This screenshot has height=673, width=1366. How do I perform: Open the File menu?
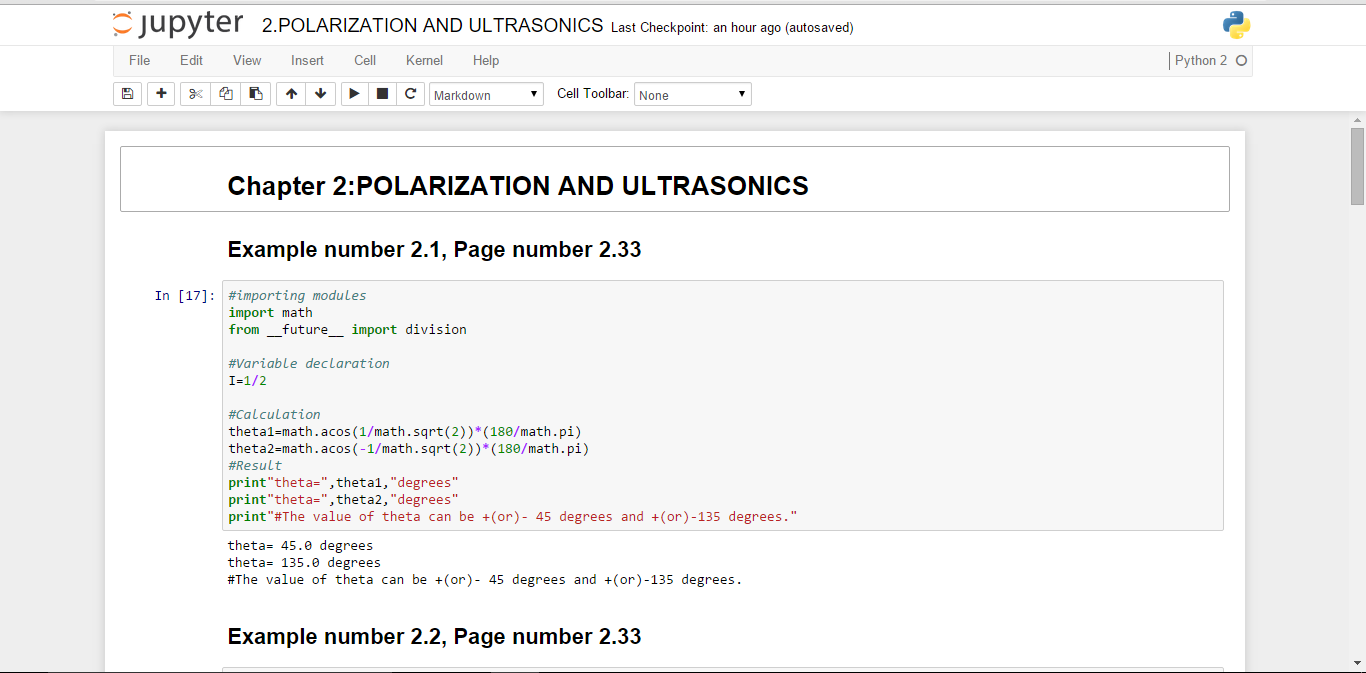click(x=139, y=60)
